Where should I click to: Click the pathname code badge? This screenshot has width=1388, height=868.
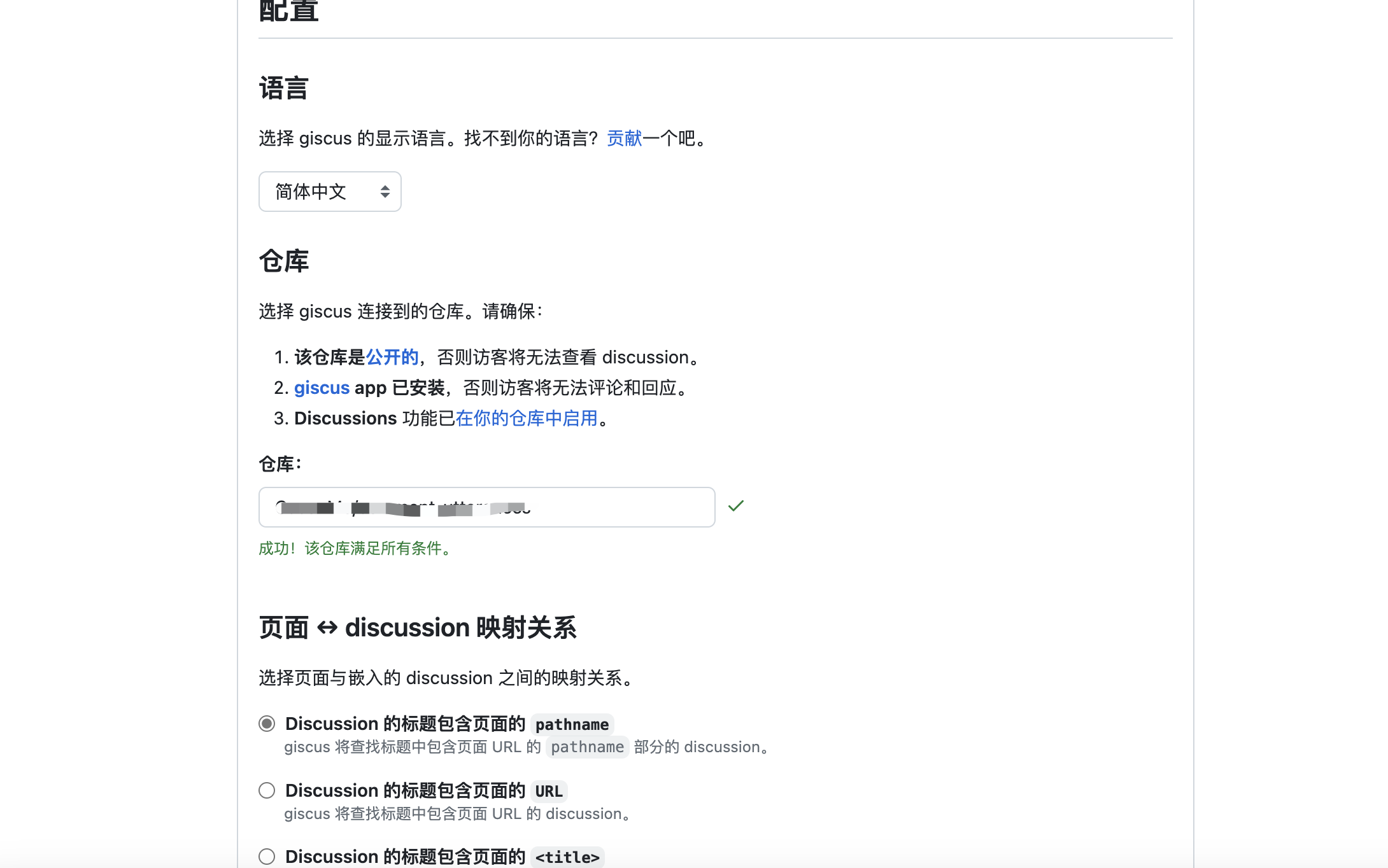pos(571,724)
